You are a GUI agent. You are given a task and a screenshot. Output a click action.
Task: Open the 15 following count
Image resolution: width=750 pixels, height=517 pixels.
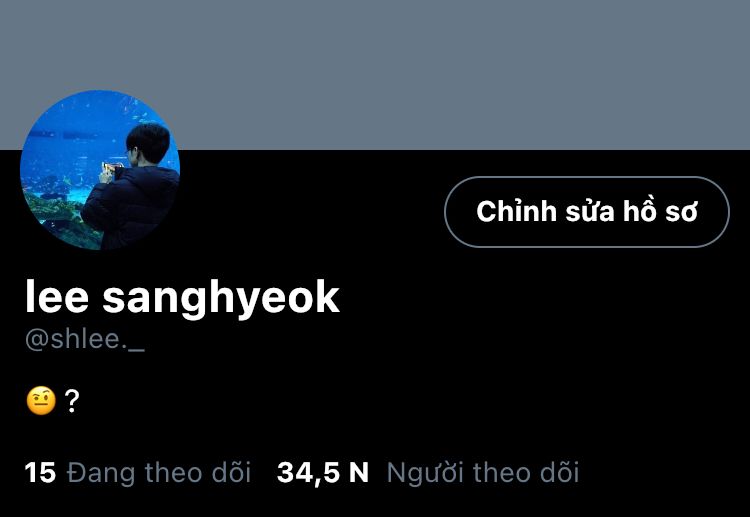138,473
